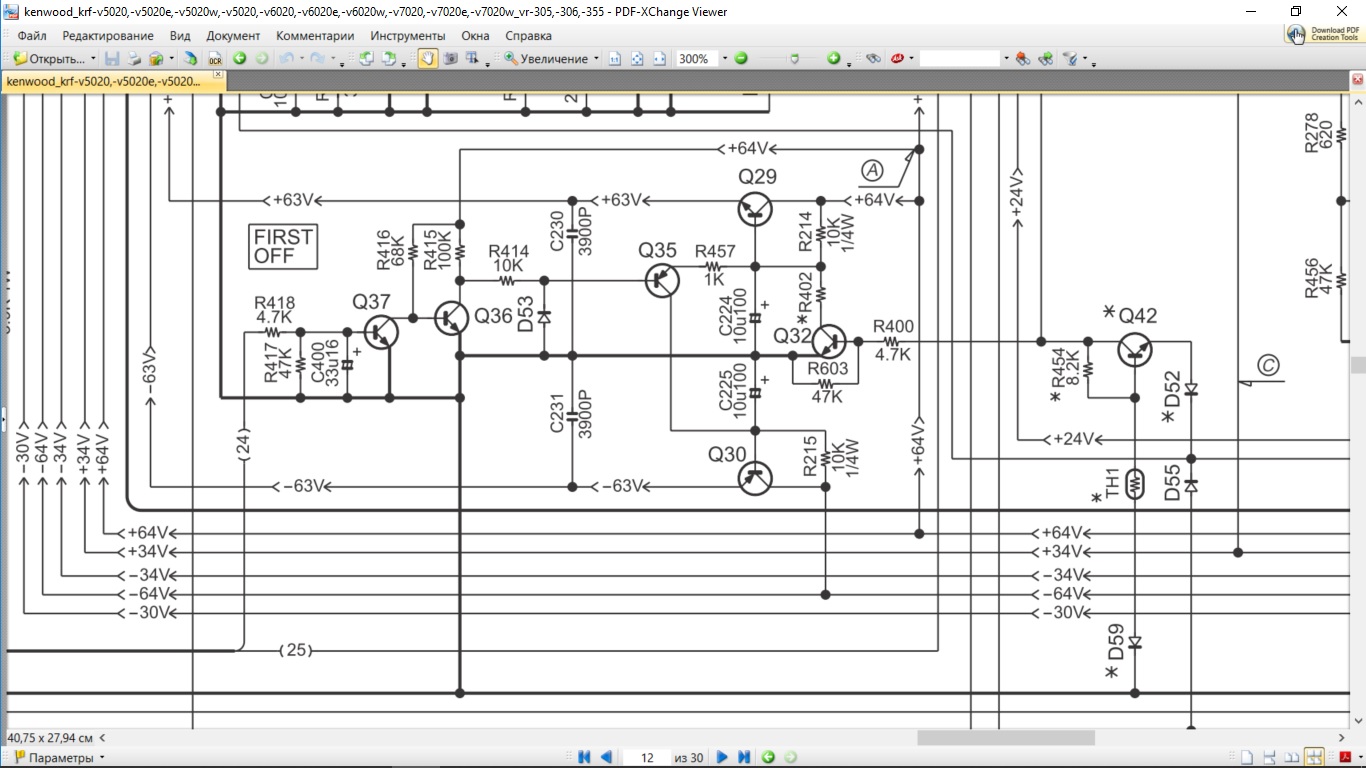Activate the Snapshot camera tool
The image size is (1366, 768).
[450, 59]
